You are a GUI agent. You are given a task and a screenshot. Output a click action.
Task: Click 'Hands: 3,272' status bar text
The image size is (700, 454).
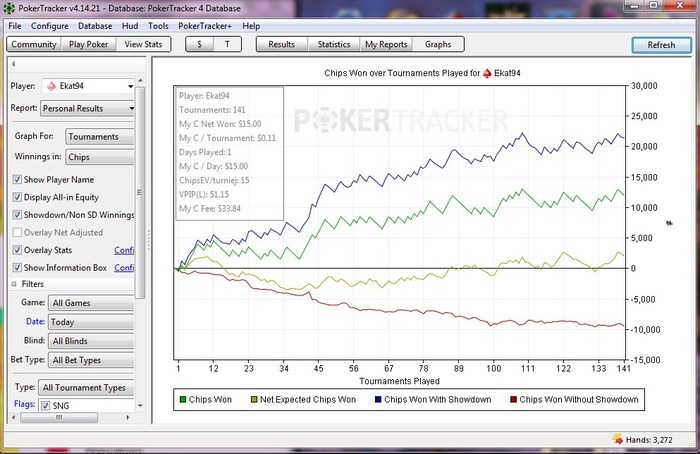[x=649, y=440]
